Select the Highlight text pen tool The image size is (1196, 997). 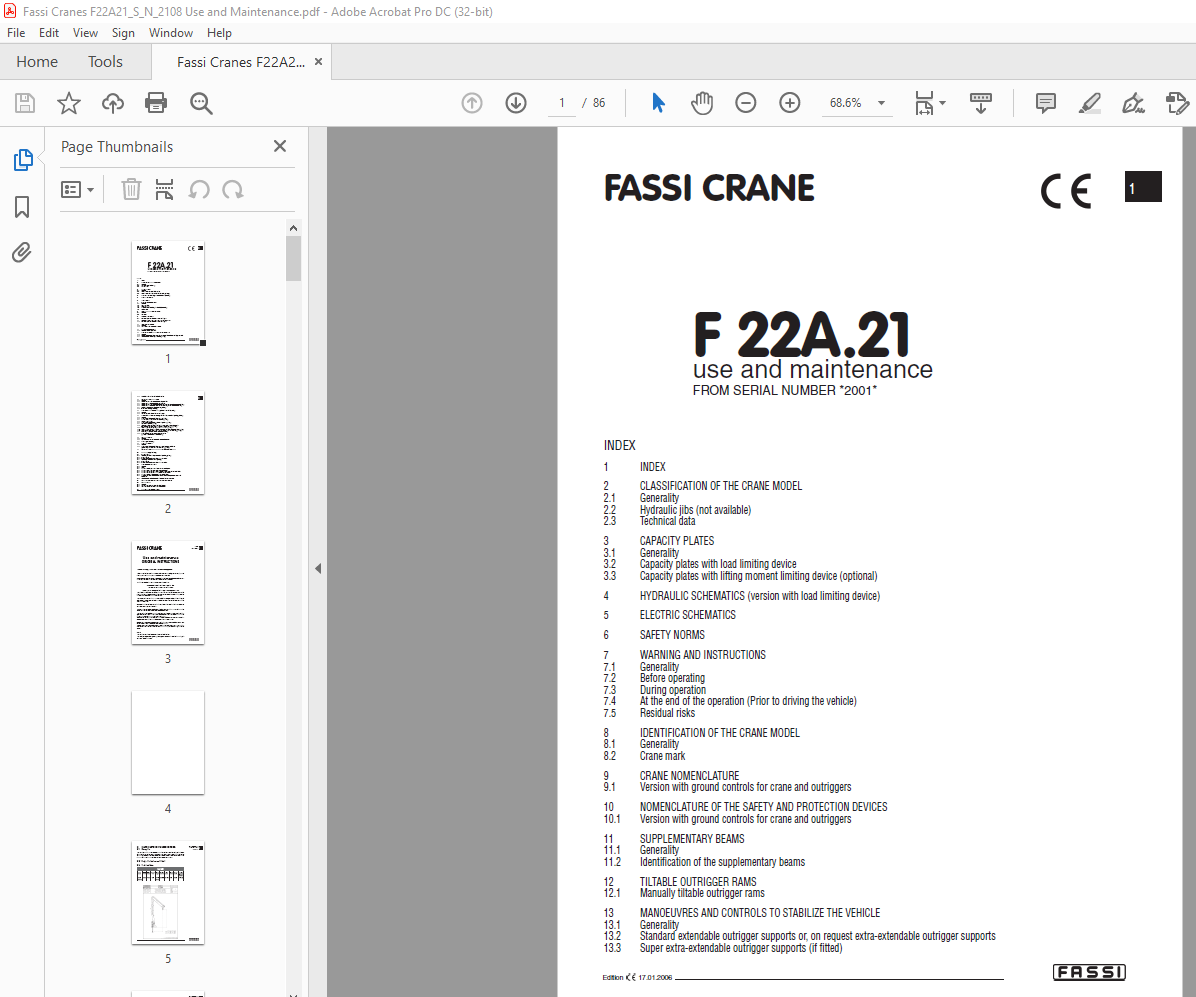[x=1090, y=103]
